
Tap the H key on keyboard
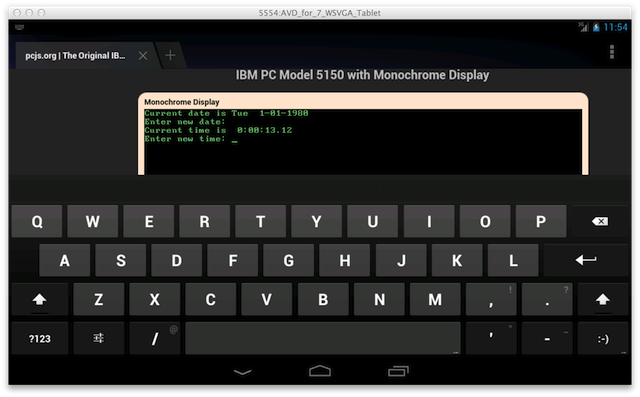tap(344, 260)
